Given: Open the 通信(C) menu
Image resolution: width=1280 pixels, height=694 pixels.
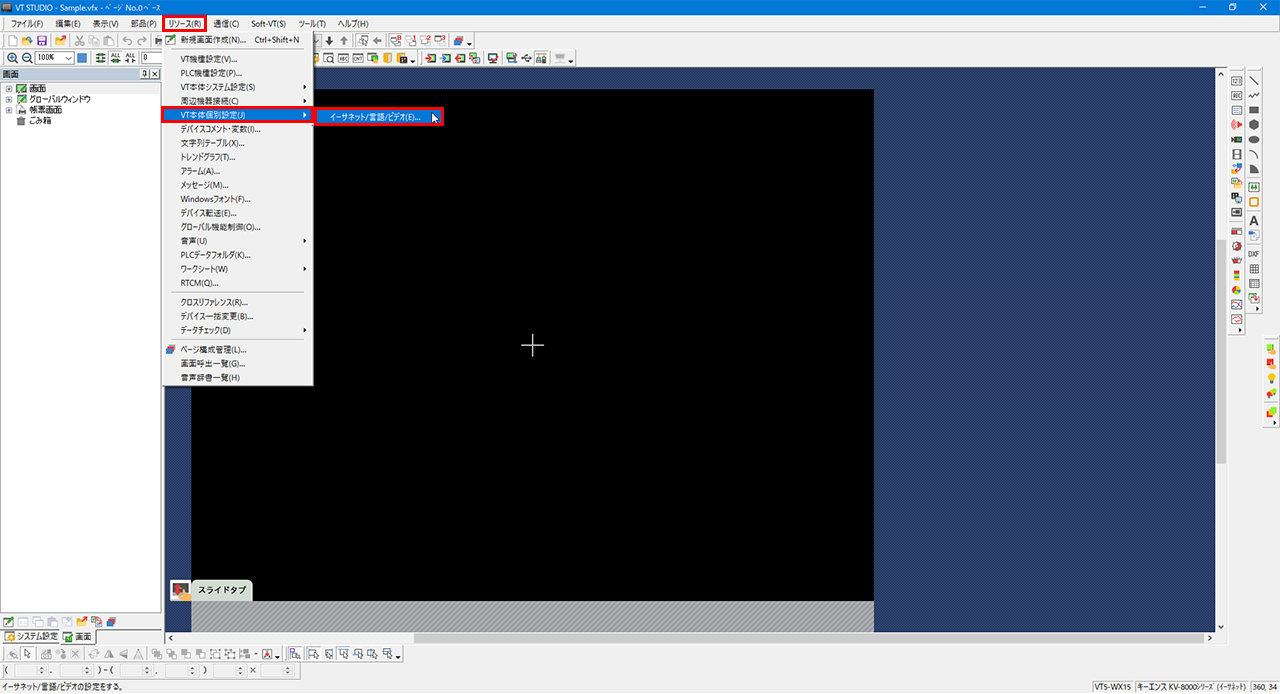Looking at the screenshot, I should pyautogui.click(x=226, y=23).
